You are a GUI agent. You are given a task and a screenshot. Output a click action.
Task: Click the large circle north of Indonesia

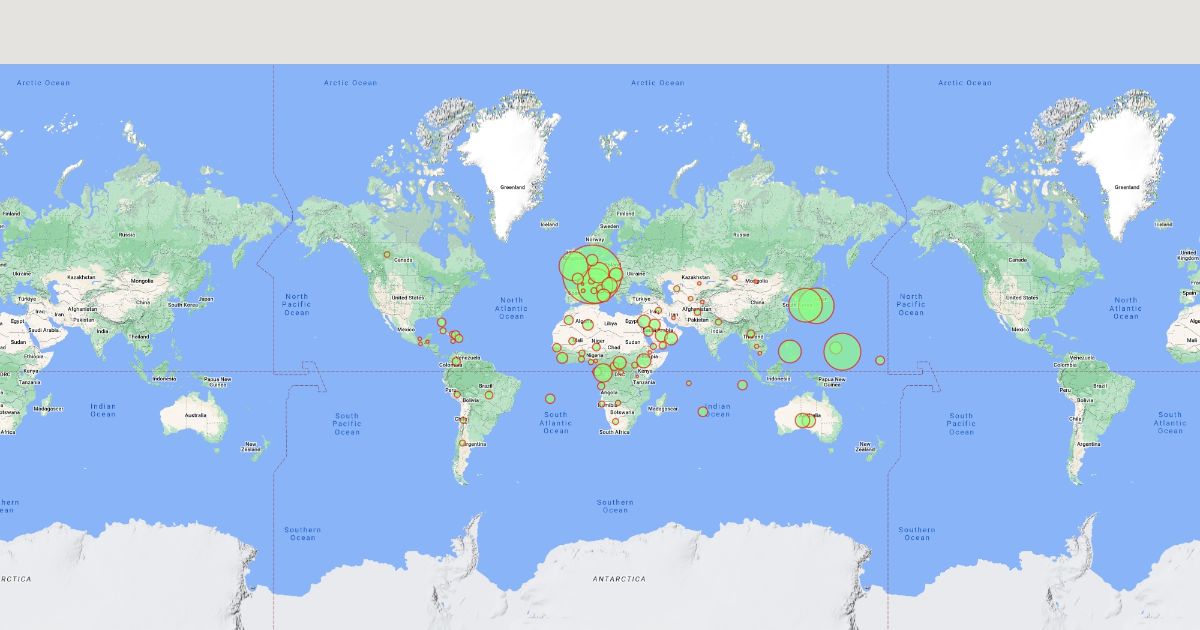[x=790, y=351]
